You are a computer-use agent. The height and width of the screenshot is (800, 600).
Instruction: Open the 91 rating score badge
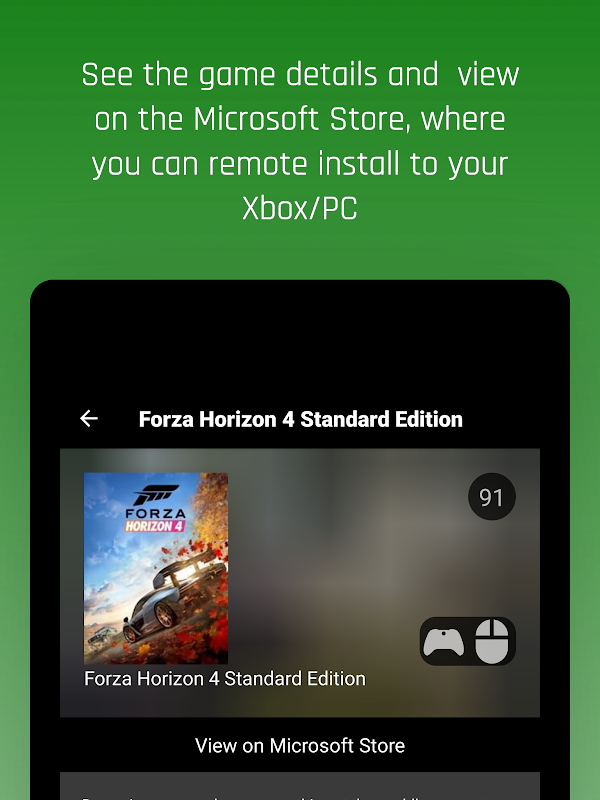point(492,496)
